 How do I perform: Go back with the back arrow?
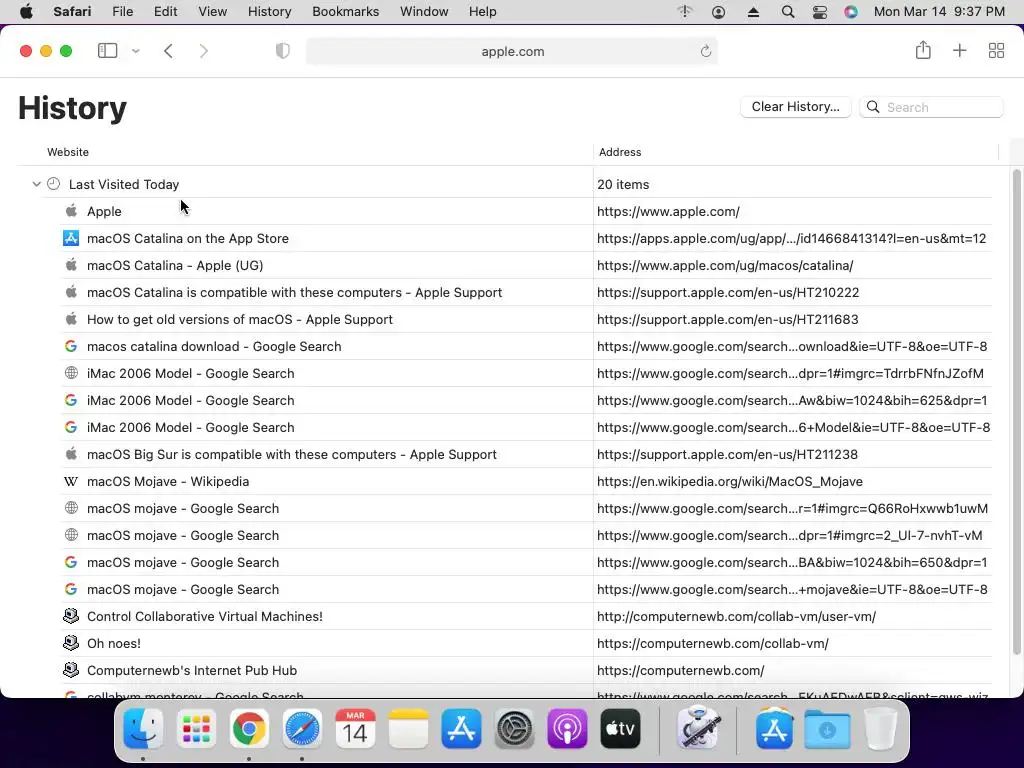[x=168, y=51]
